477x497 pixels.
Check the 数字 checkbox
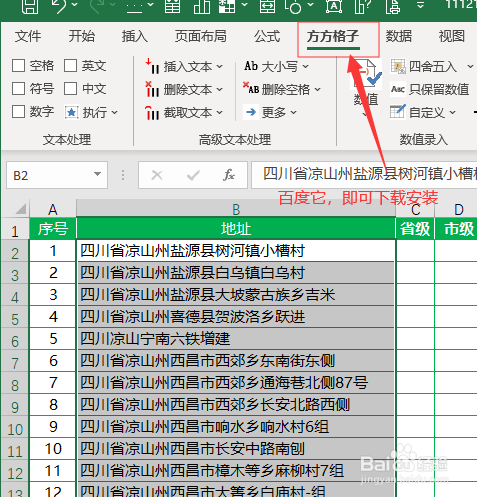(18, 112)
